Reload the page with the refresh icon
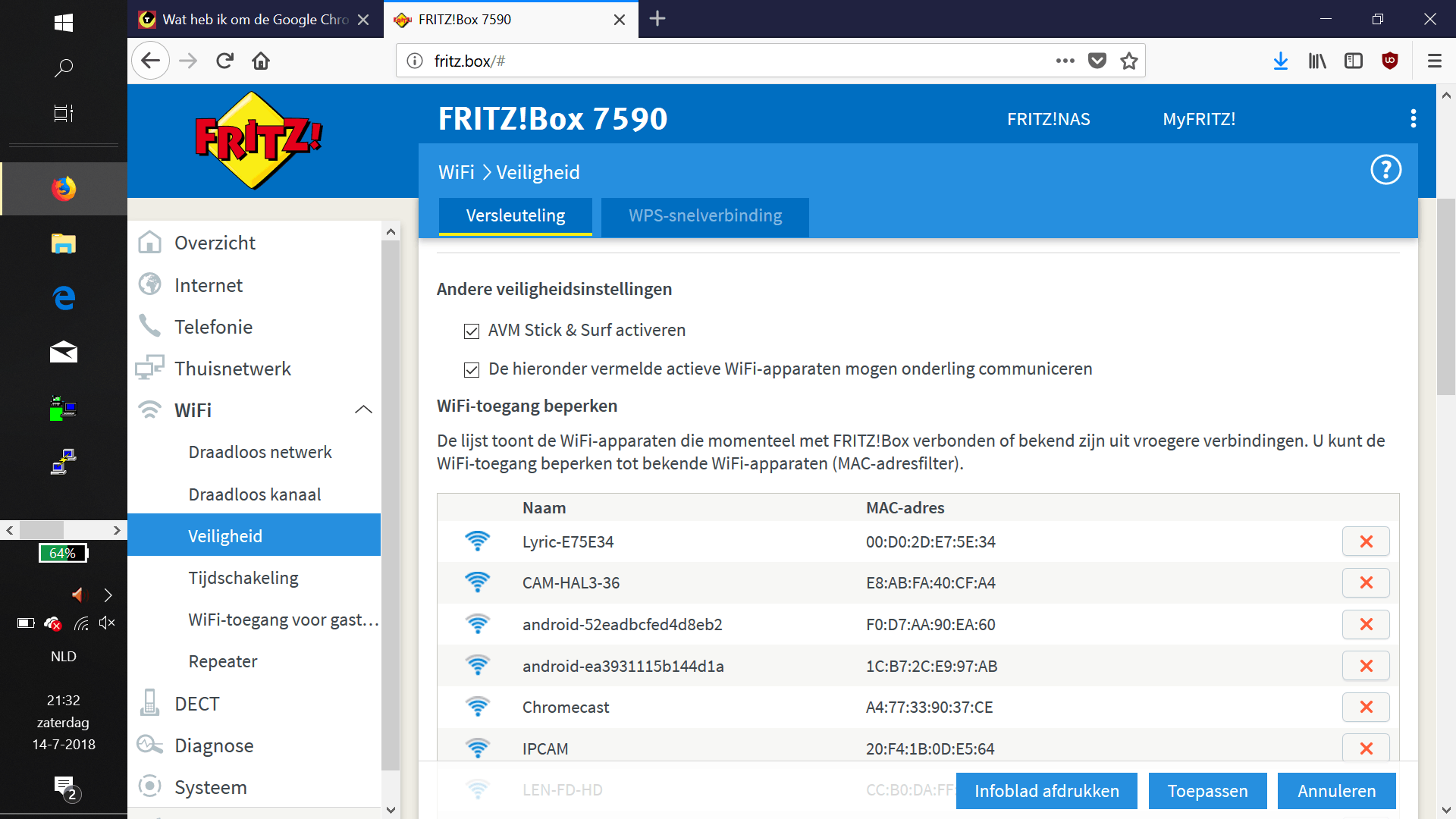This screenshot has height=819, width=1456. coord(224,61)
